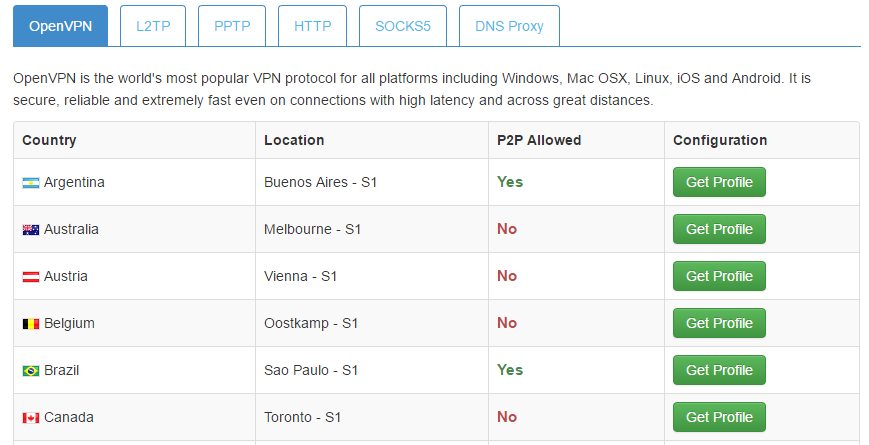This screenshot has height=445, width=869.
Task: Get Profile for Austria Vienna
Action: tap(719, 276)
